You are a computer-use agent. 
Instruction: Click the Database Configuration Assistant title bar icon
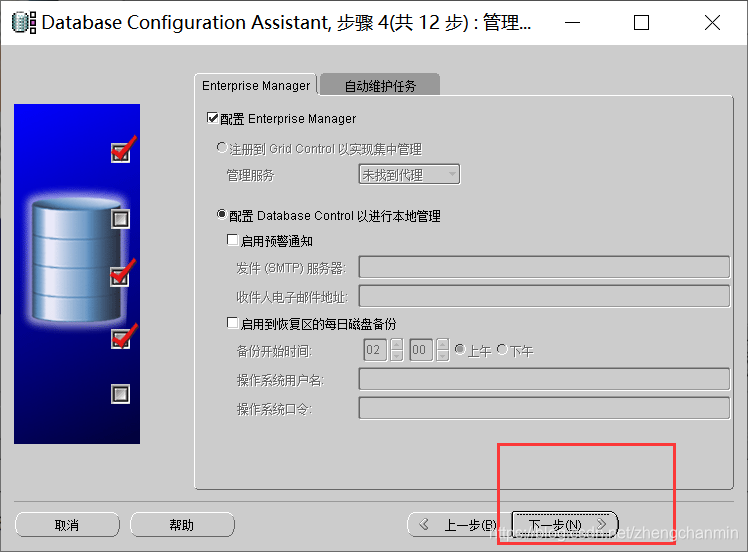coord(24,22)
